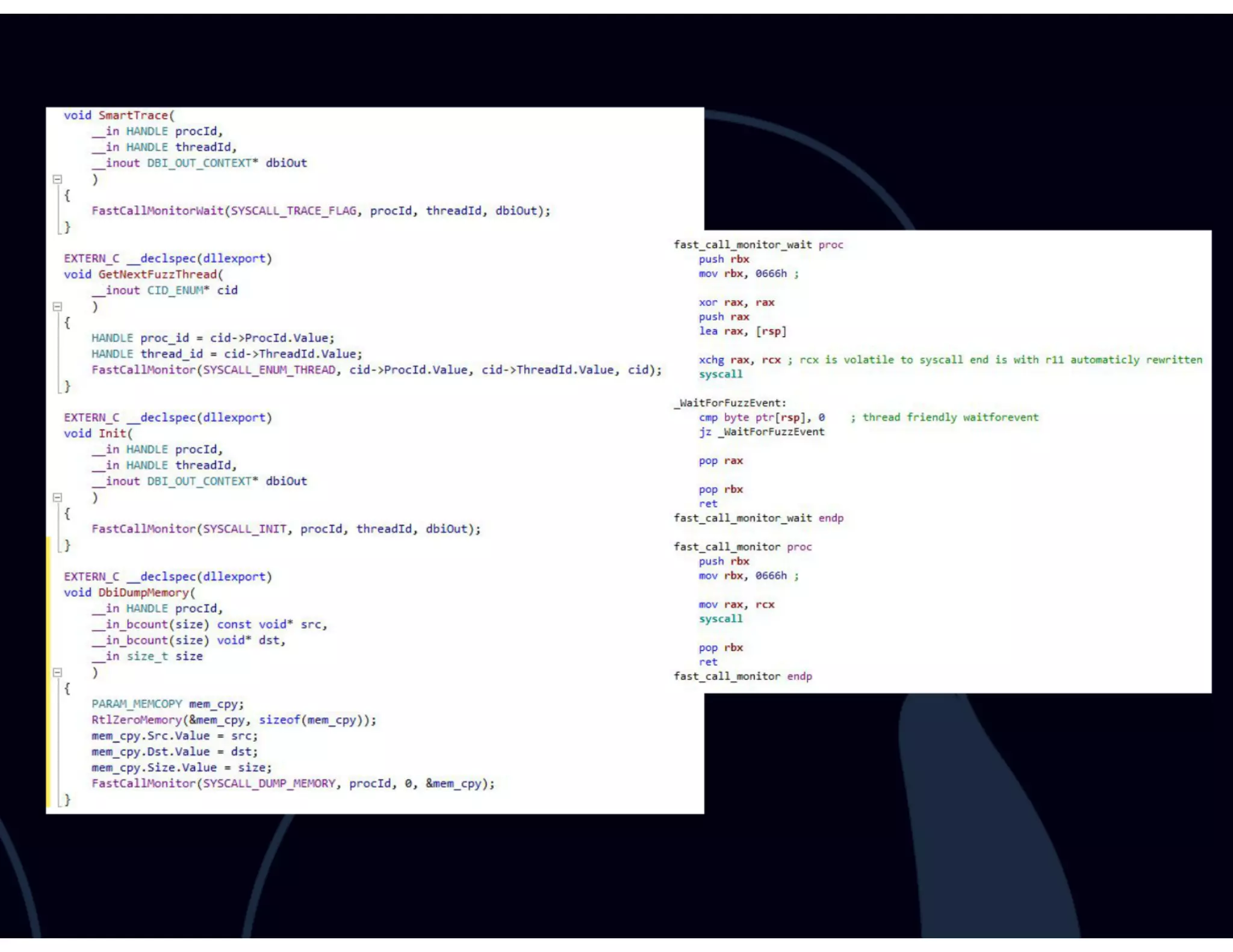Click 'mov rax, rcx' assembly instruction
1233x952 pixels.
tap(736, 604)
